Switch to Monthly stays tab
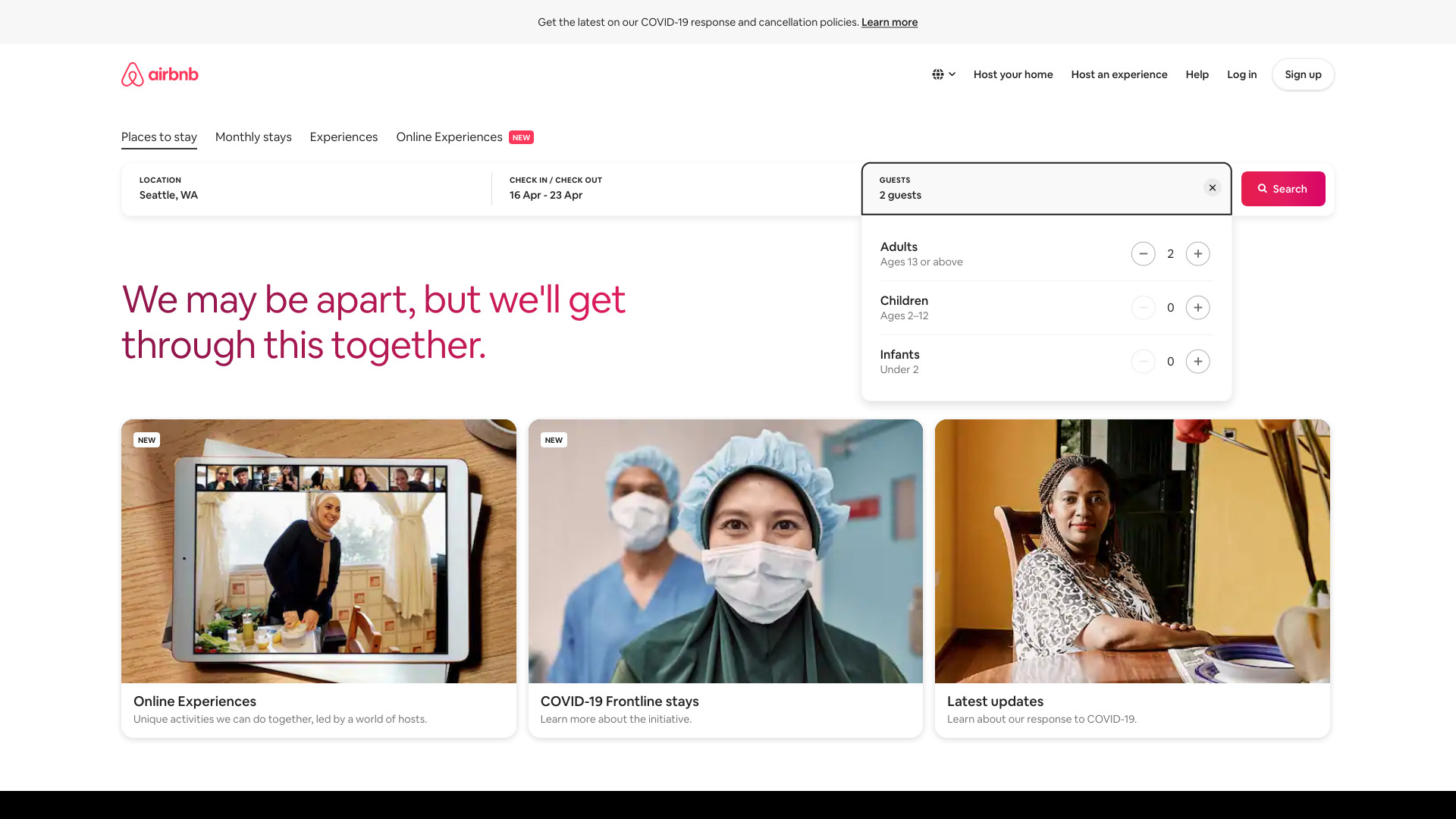The height and width of the screenshot is (819, 1456). coord(253,137)
